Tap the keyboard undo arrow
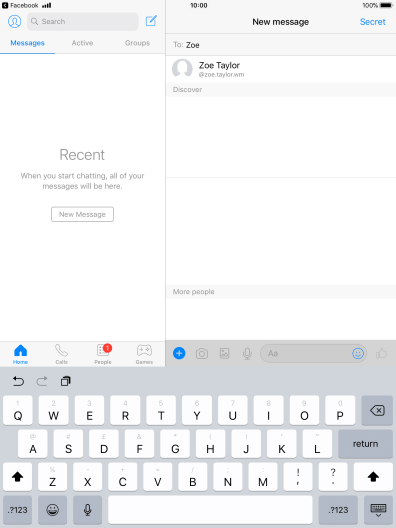396x528 pixels. pyautogui.click(x=18, y=381)
